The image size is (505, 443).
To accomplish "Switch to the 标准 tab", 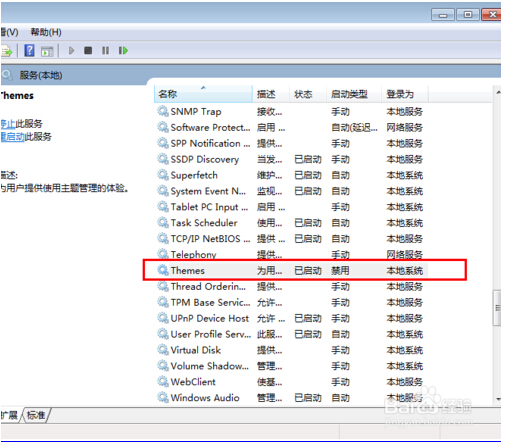I will tap(36, 415).
